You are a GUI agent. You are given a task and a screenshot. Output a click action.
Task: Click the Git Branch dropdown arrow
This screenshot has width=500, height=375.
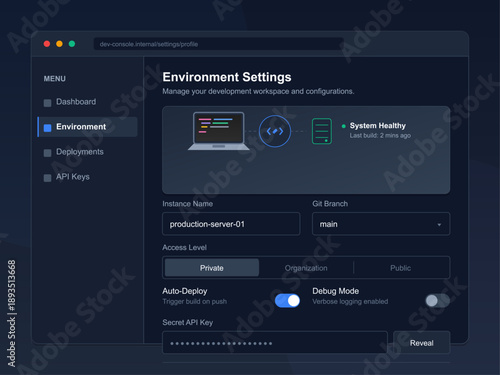[x=439, y=225]
